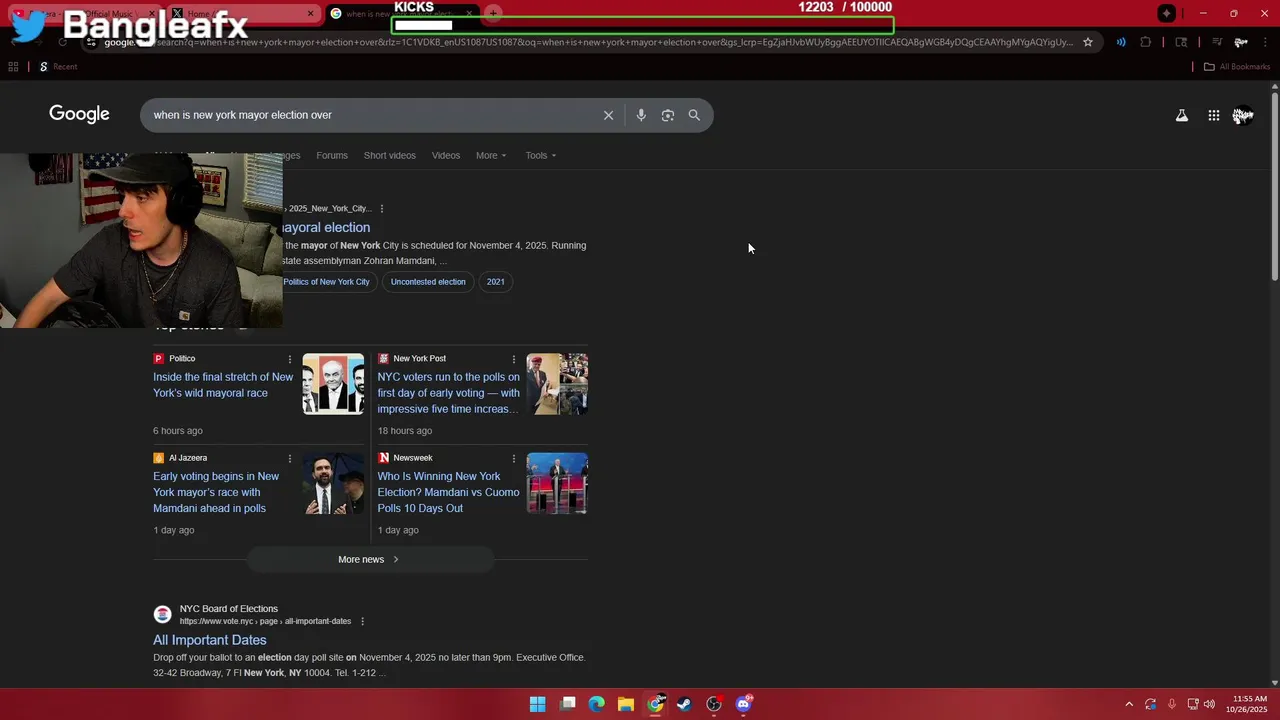Click the magnifier search button
The image size is (1280, 720).
click(x=694, y=115)
